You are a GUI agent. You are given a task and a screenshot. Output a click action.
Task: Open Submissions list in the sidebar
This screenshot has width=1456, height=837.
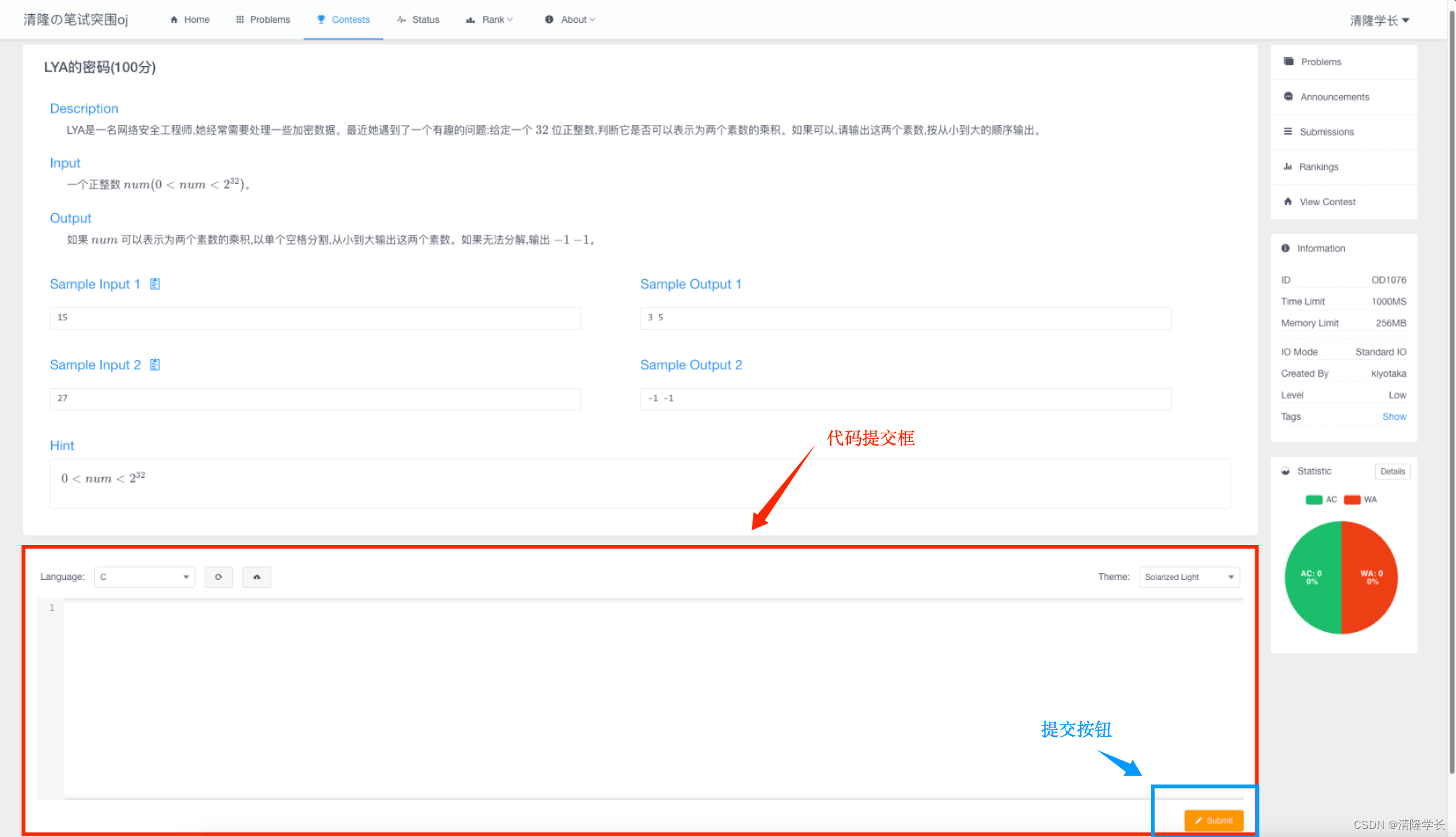tap(1326, 132)
